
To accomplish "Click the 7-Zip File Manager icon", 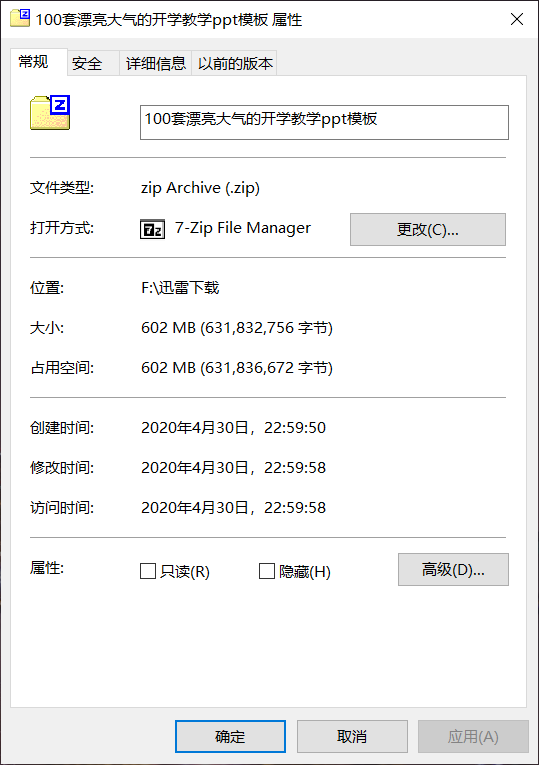I will pos(153,229).
